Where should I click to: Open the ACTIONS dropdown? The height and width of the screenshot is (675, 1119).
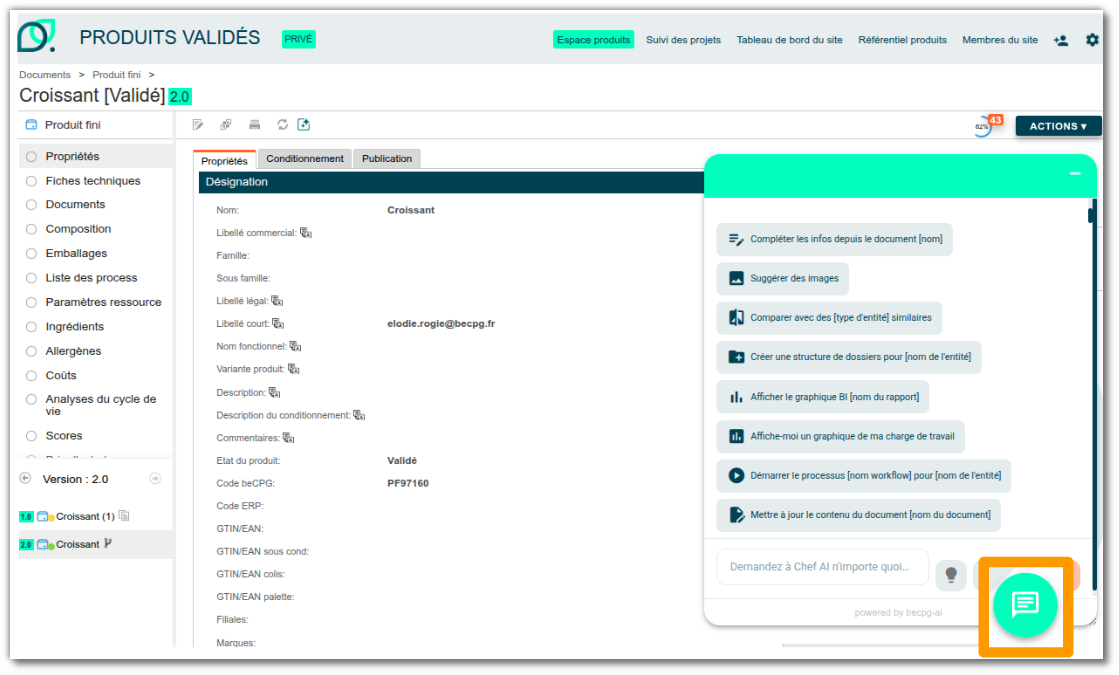coord(1058,126)
